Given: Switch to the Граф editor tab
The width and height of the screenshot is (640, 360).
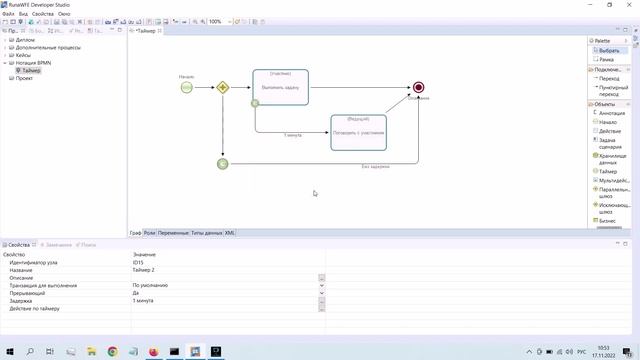Looking at the screenshot, I should (x=136, y=233).
